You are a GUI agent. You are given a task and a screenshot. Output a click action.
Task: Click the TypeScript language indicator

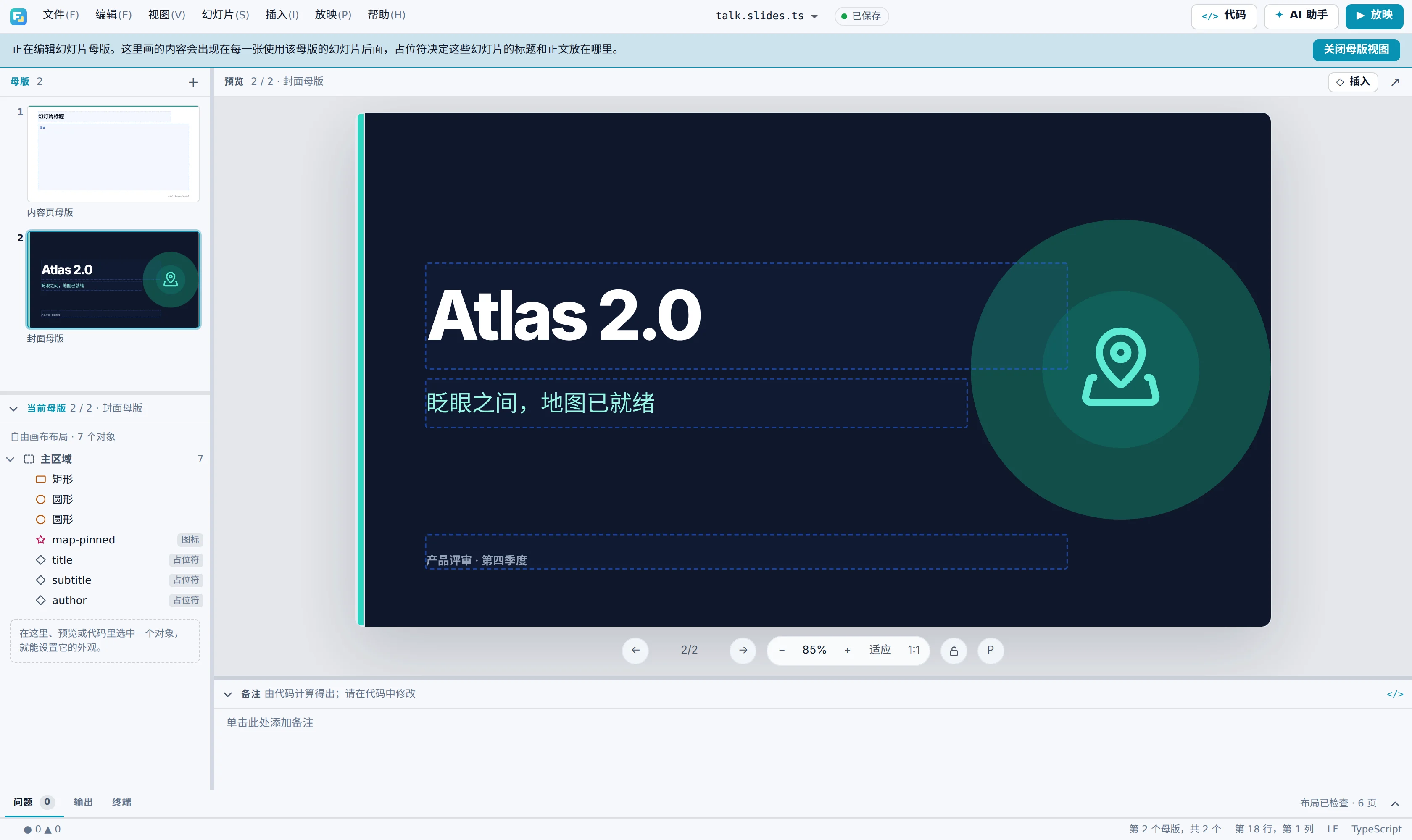1376,829
